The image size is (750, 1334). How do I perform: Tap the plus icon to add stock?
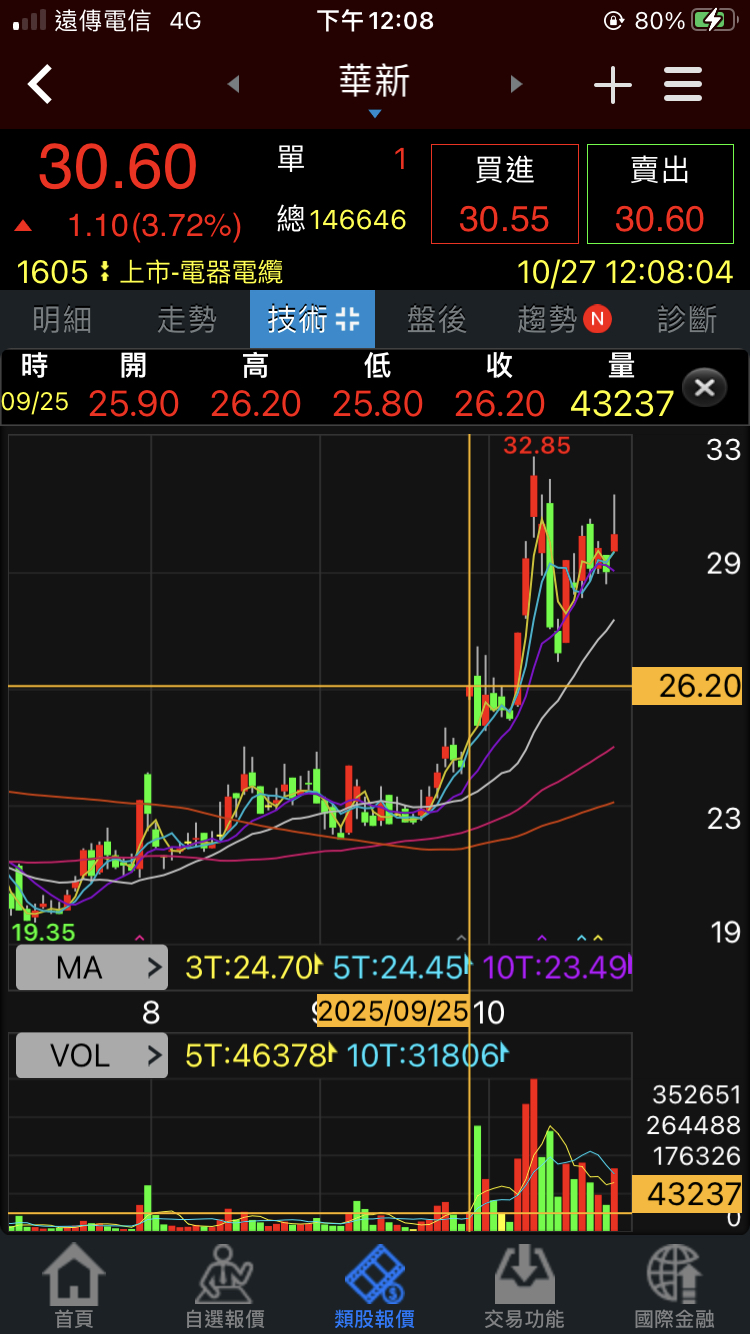[612, 86]
